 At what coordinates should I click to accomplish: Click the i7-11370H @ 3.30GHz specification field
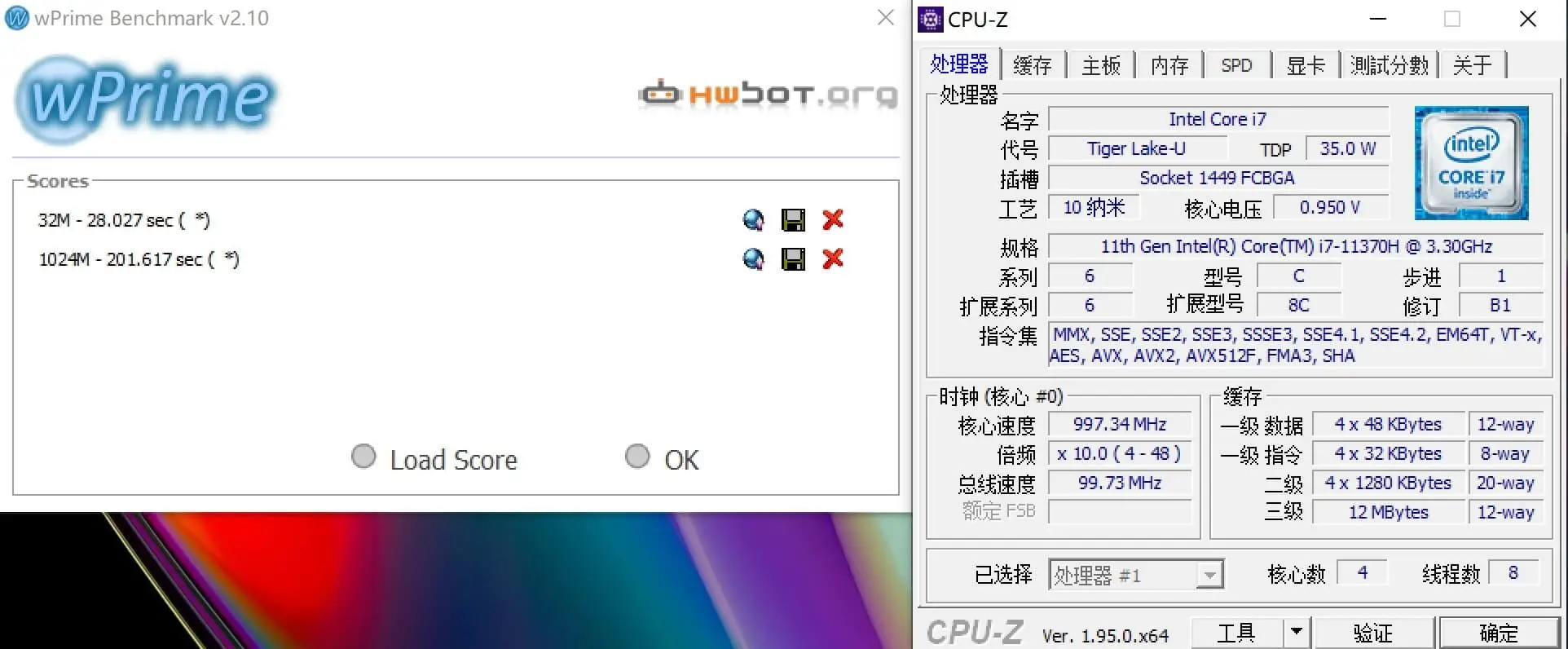pyautogui.click(x=1296, y=246)
